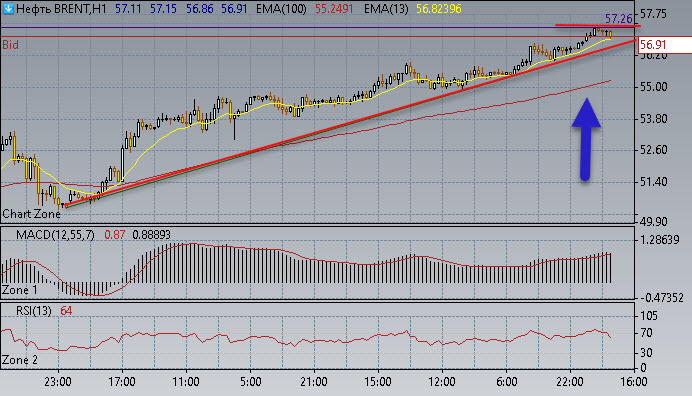This screenshot has width=692, height=396.
Task: Click the 12:00 time axis label
Action: coord(442,382)
